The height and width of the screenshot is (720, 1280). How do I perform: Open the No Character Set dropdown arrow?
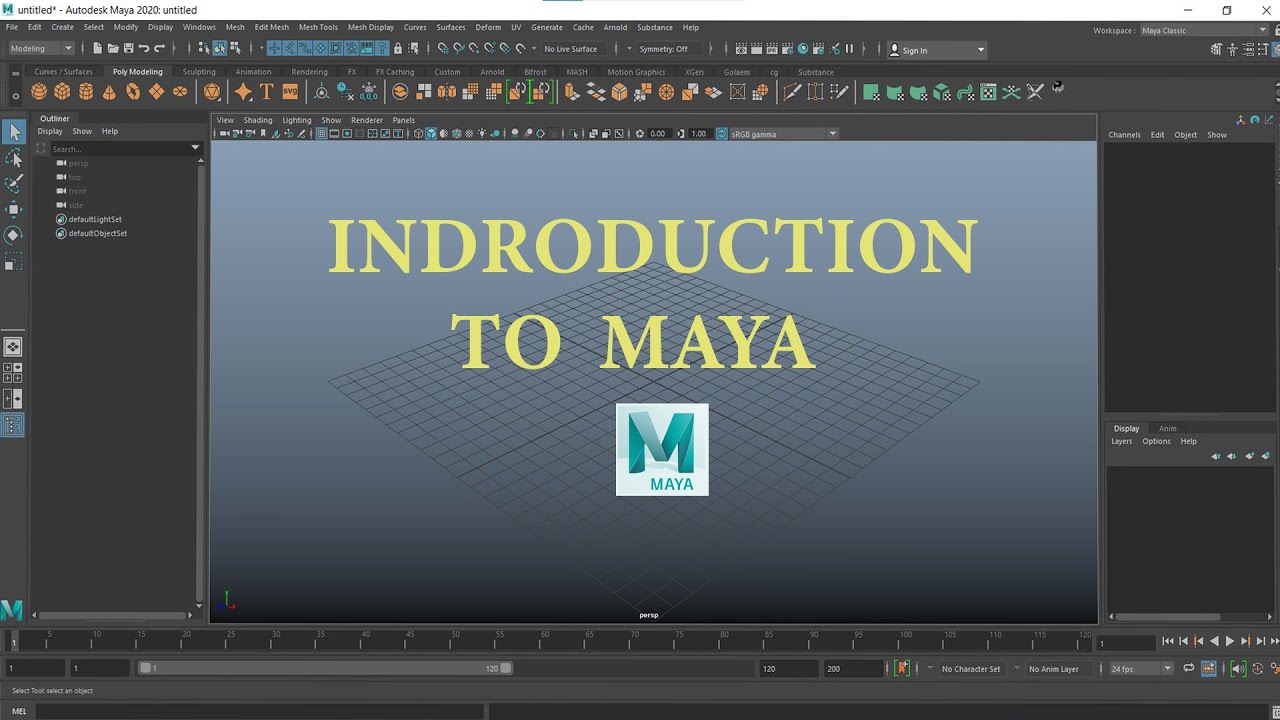click(931, 668)
